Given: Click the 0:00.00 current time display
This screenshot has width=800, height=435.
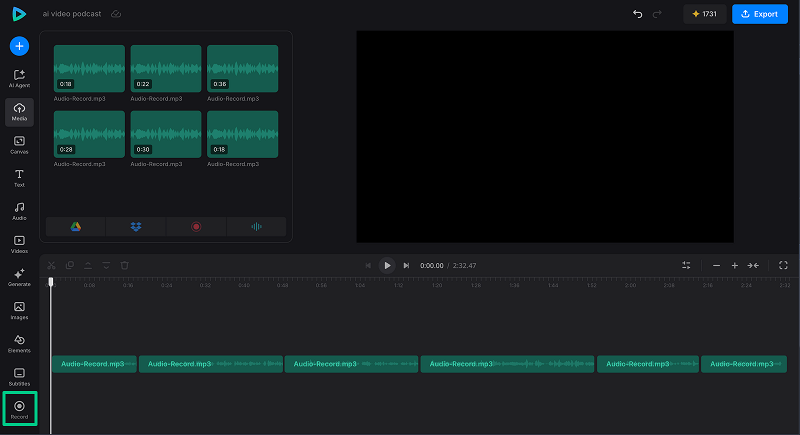Looking at the screenshot, I should click(x=432, y=266).
